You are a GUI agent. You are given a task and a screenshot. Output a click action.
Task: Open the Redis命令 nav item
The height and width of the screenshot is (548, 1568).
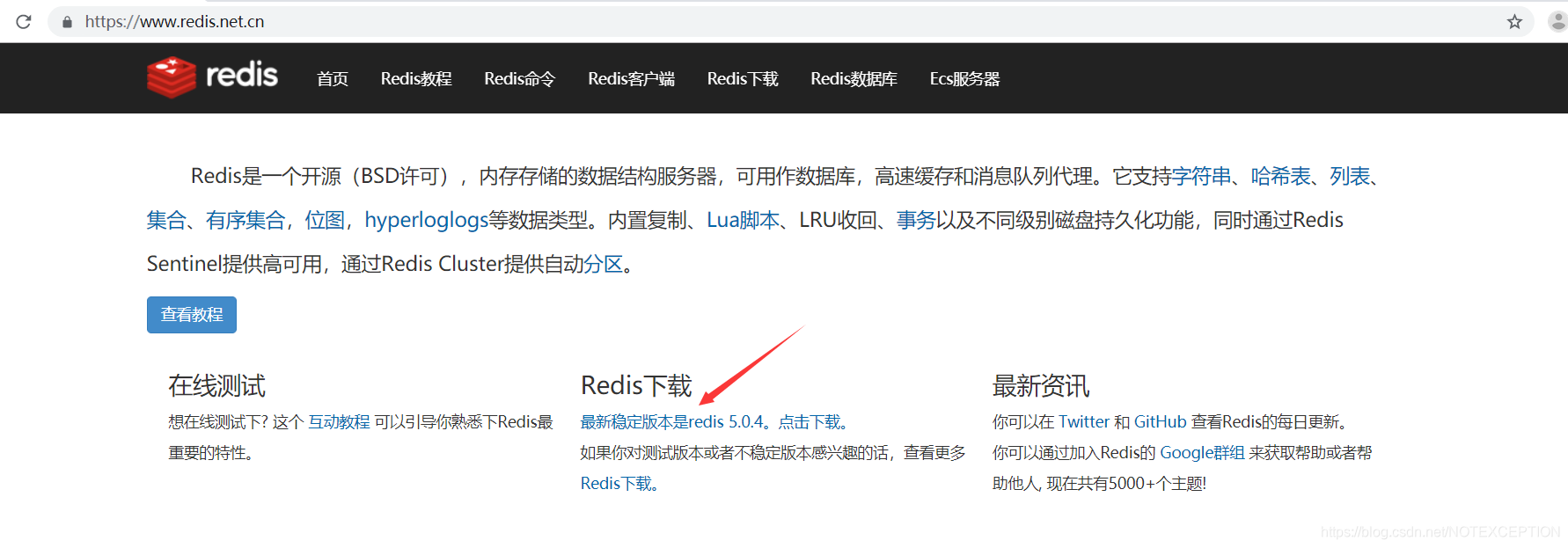coord(520,79)
